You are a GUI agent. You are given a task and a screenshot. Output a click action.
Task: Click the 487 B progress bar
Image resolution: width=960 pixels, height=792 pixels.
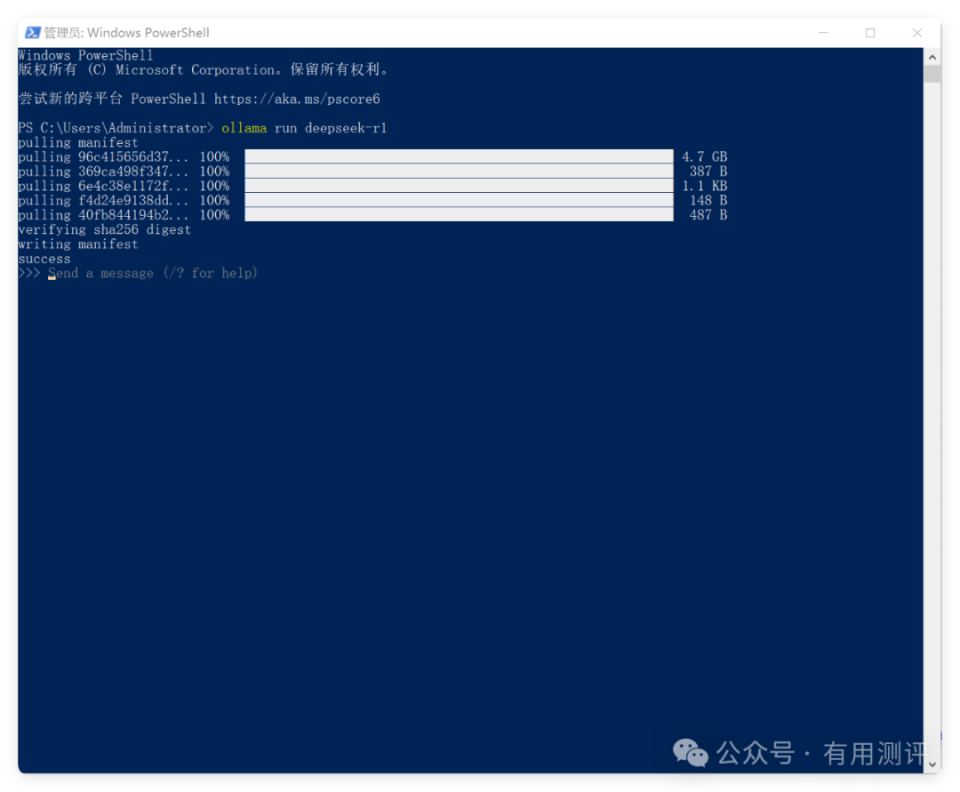[x=459, y=215]
